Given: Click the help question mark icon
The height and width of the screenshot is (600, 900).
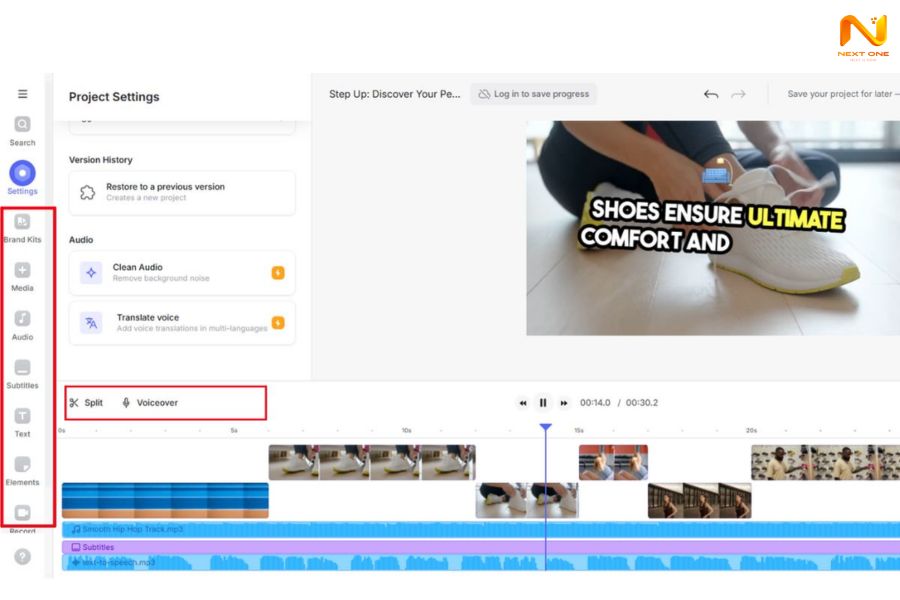Looking at the screenshot, I should pos(22,557).
